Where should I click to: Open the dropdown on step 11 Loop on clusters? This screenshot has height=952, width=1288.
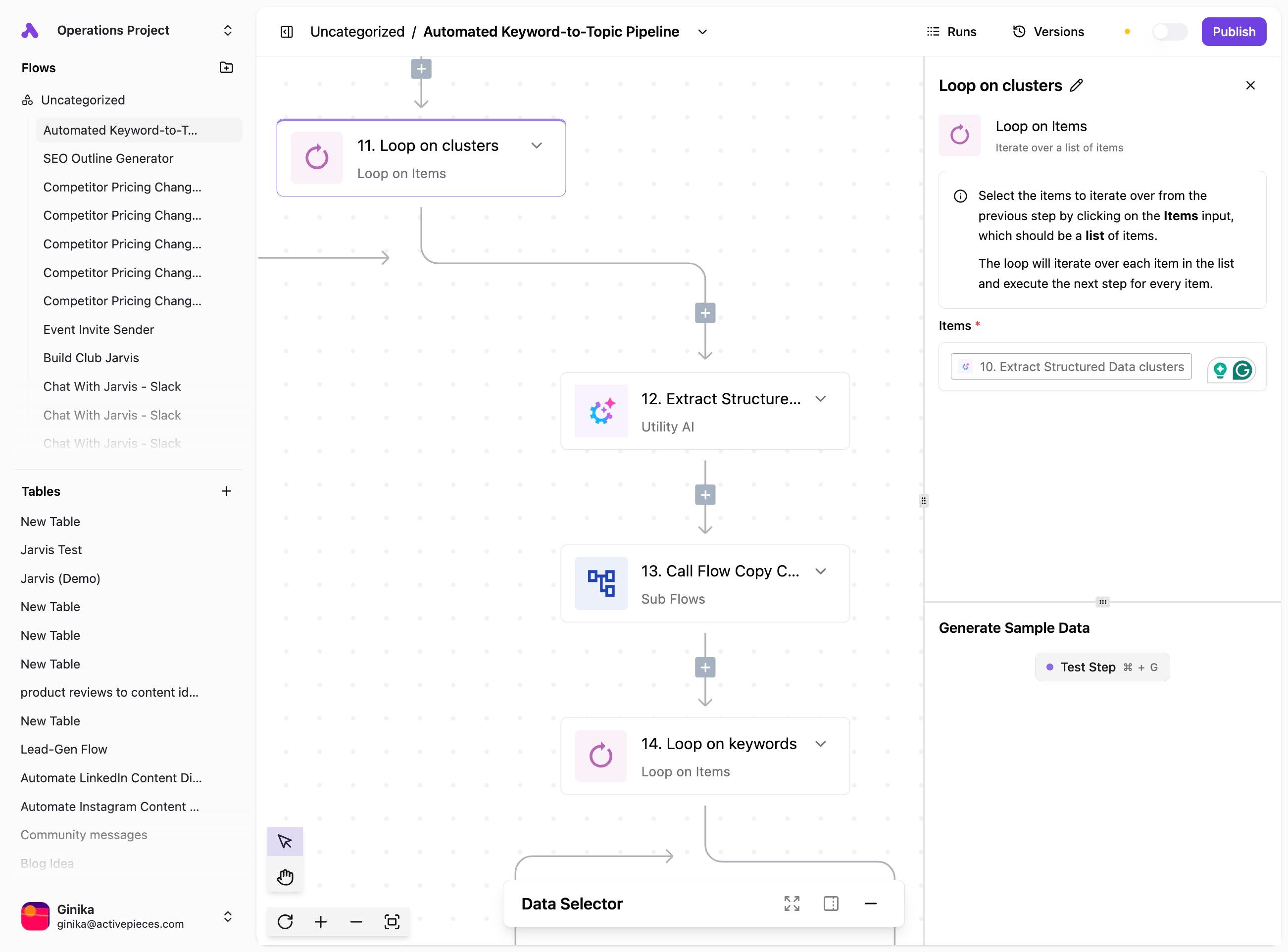[x=536, y=145]
